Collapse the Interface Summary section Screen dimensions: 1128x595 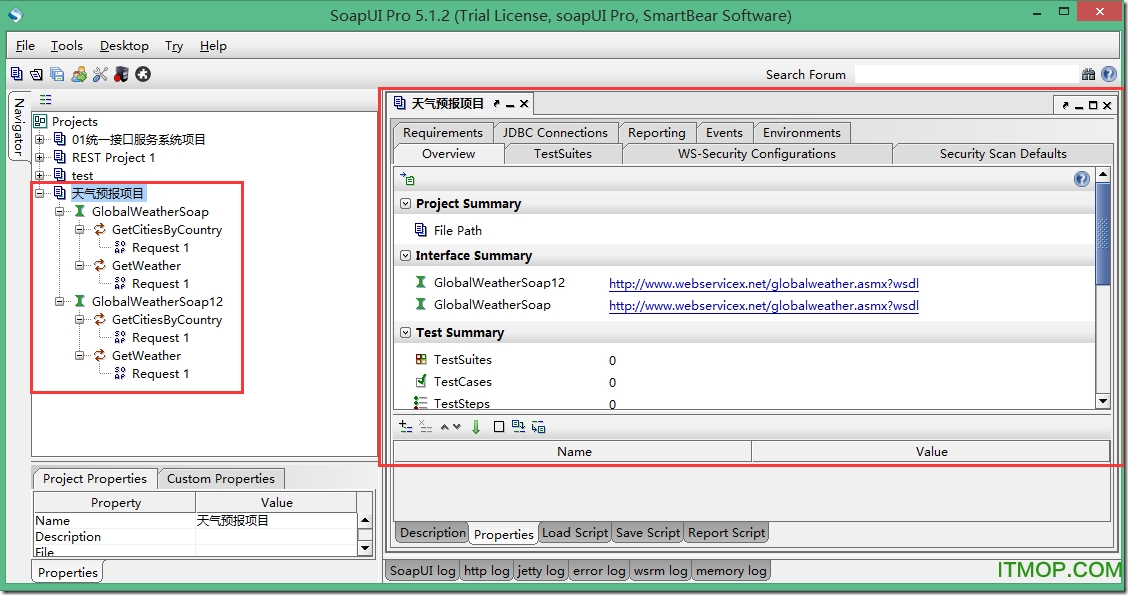click(x=406, y=255)
